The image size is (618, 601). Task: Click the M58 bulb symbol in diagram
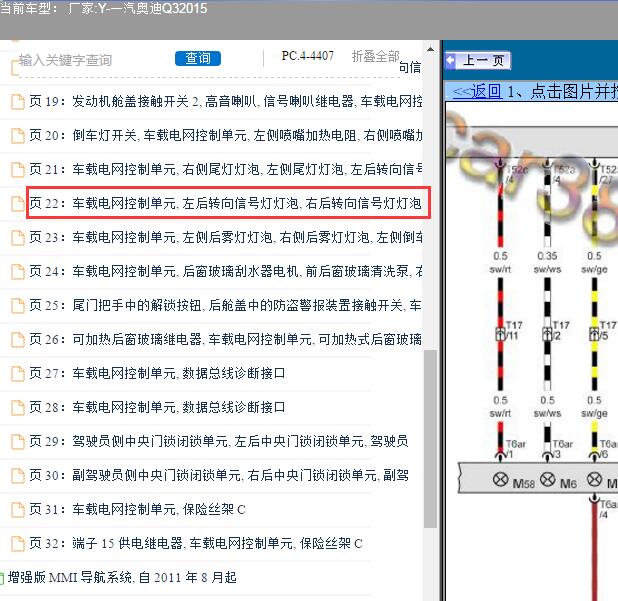[501, 479]
